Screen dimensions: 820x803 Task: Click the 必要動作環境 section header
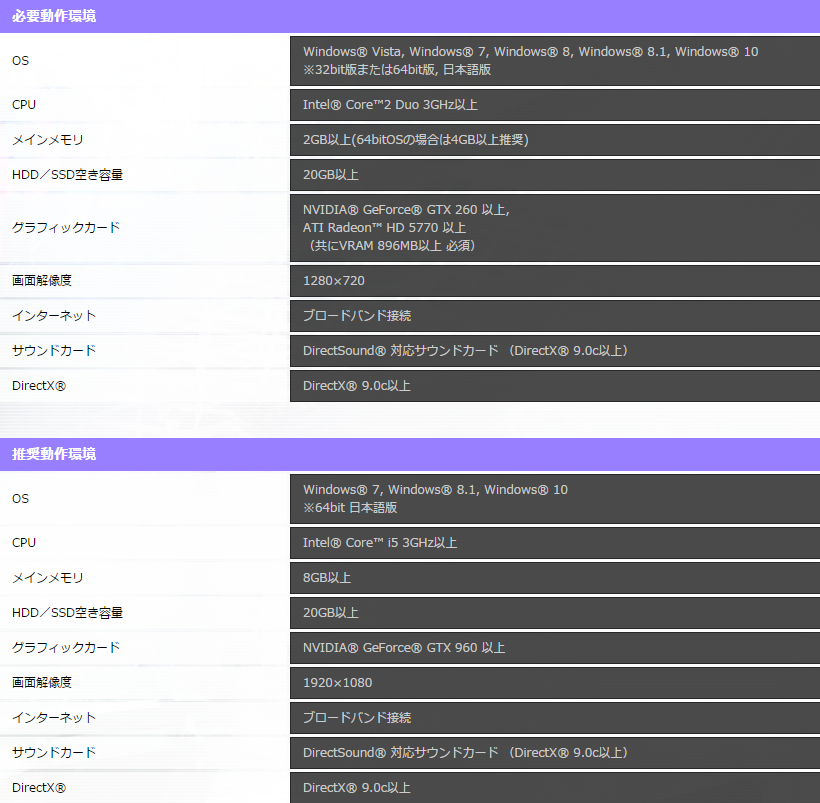(x=410, y=16)
